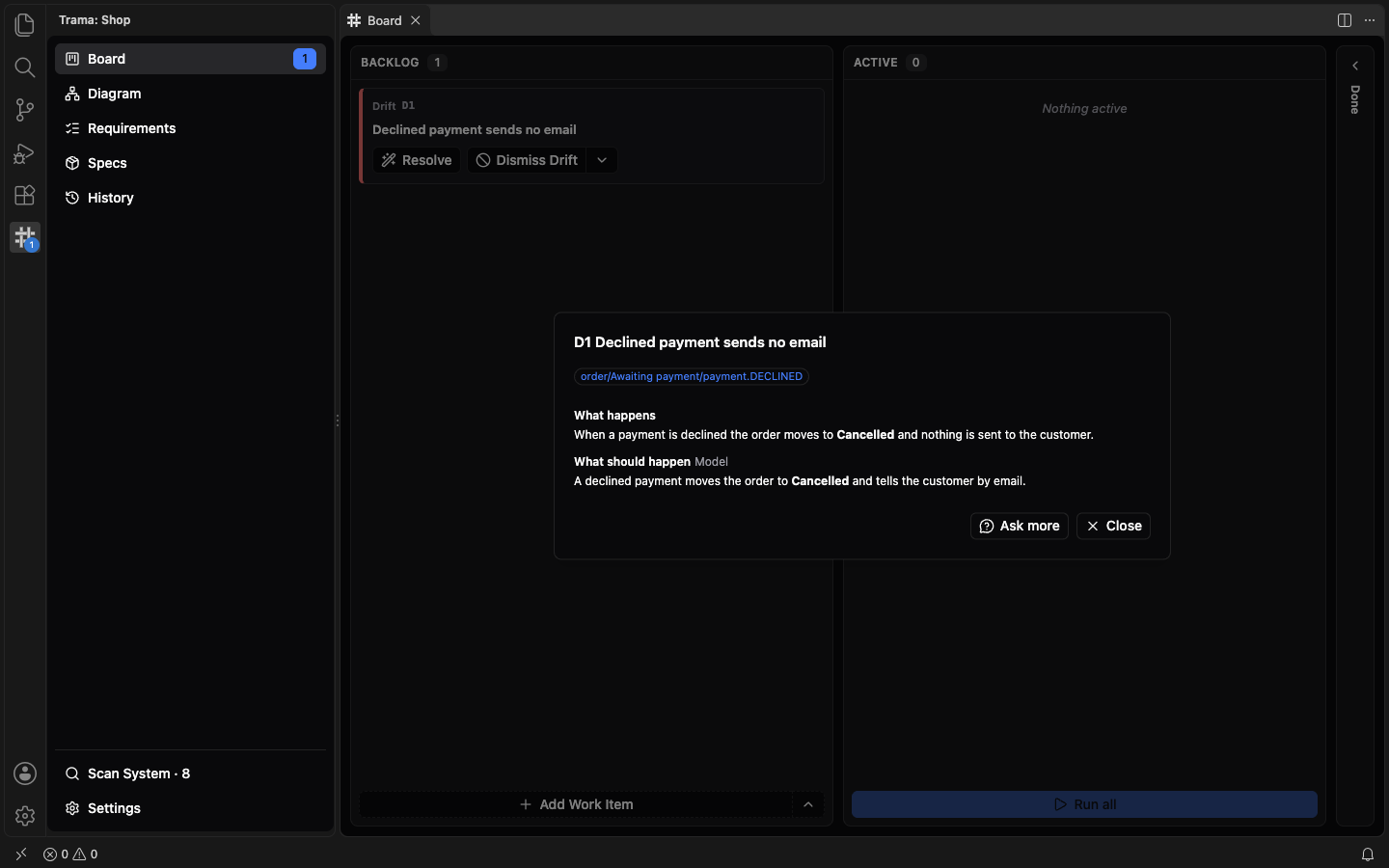The height and width of the screenshot is (868, 1389).
Task: Click the 'Declined payment sends no email' card title
Action: [x=475, y=129]
